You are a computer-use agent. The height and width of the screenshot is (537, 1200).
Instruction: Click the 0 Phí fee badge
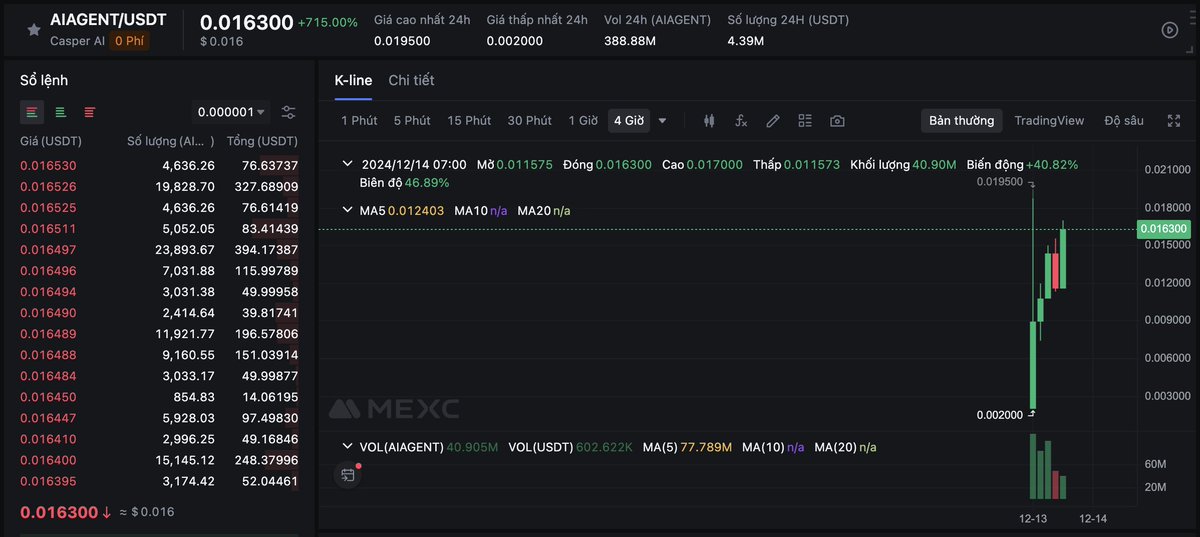(130, 41)
